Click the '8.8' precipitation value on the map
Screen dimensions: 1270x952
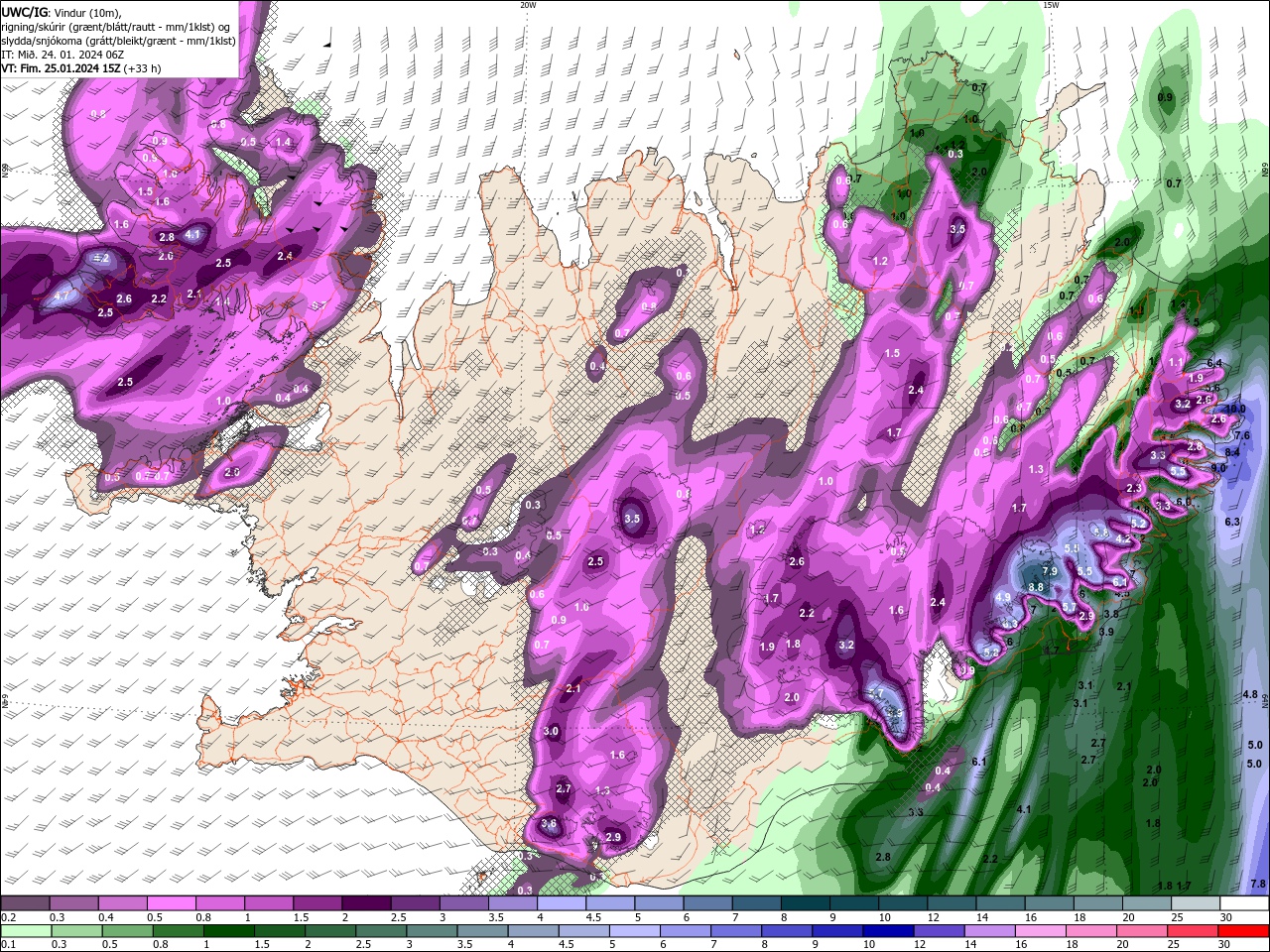[1036, 587]
